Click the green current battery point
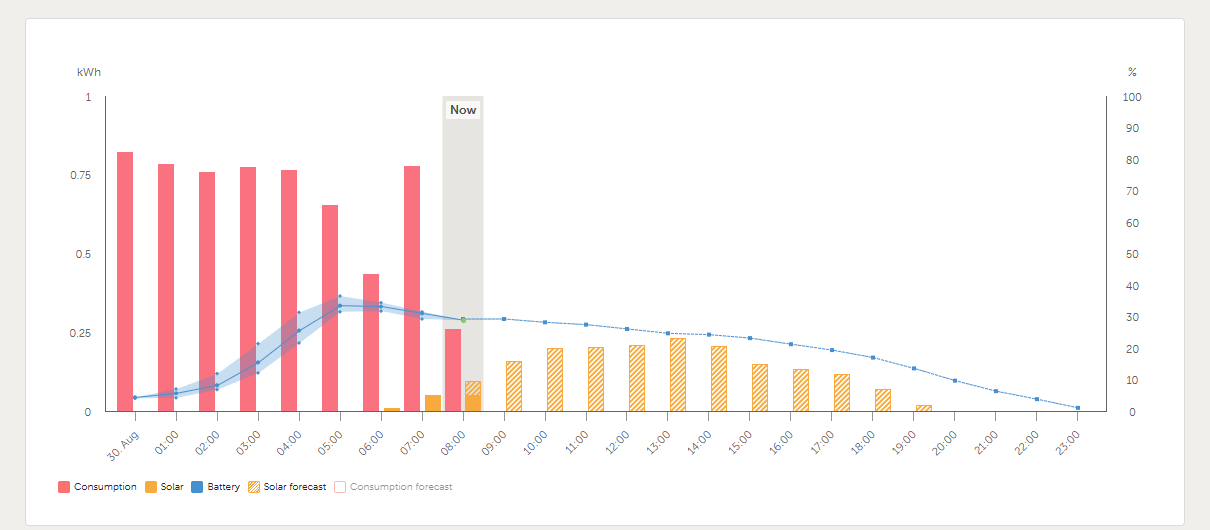This screenshot has width=1210, height=530. point(463,320)
